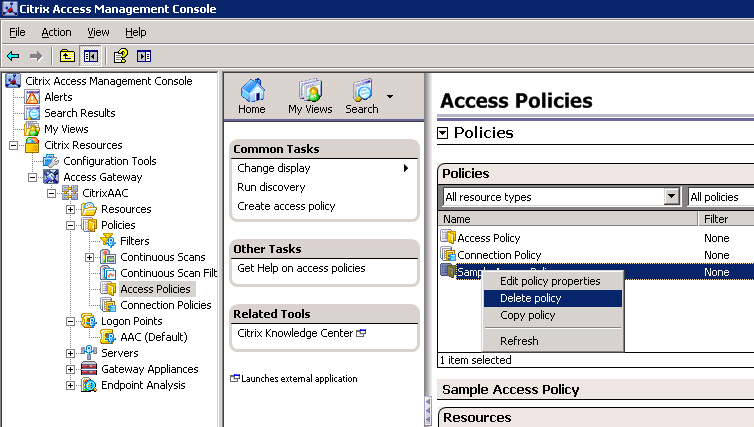Collapse the Citrix Resources tree node
This screenshot has width=754, height=427.
click(x=13, y=145)
